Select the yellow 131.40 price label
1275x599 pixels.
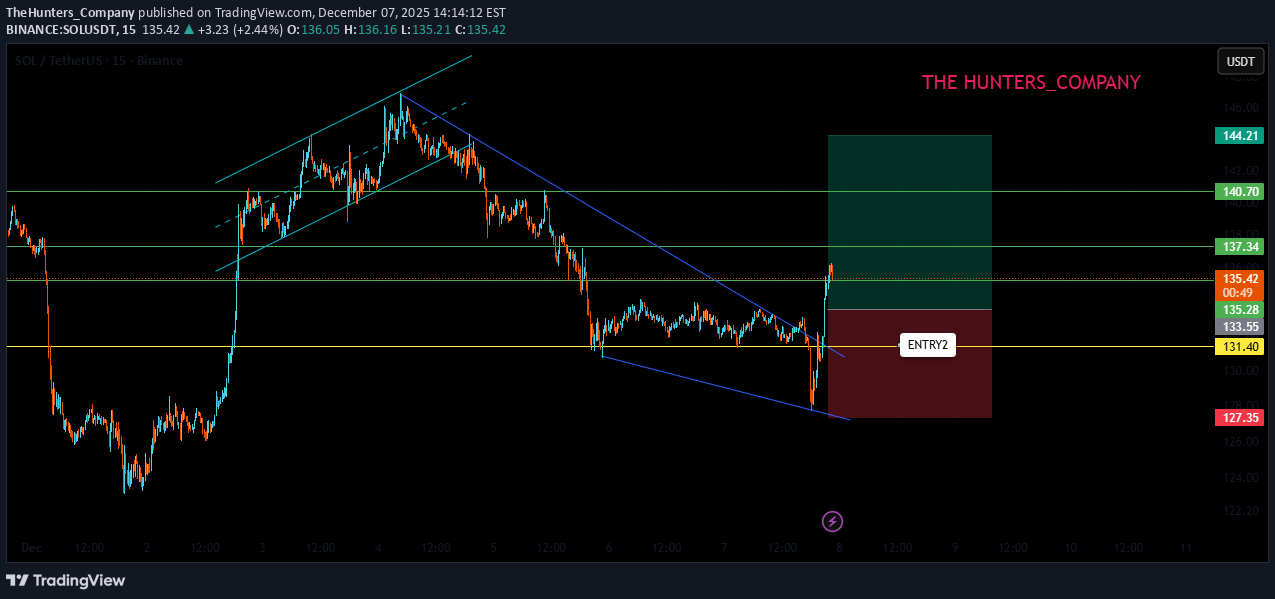(1239, 346)
